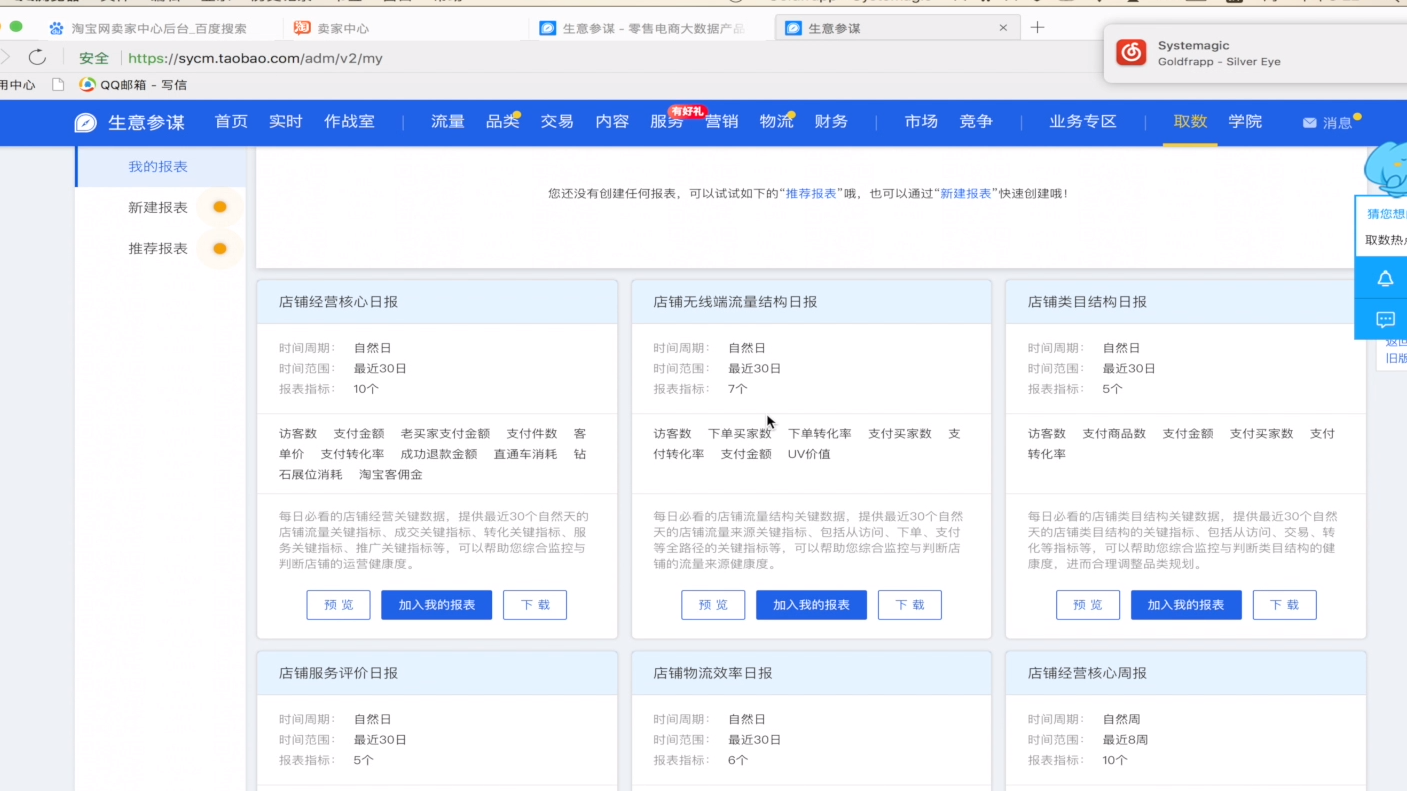The image size is (1407, 791).
Task: Click the browser reload icon
Action: click(x=37, y=57)
